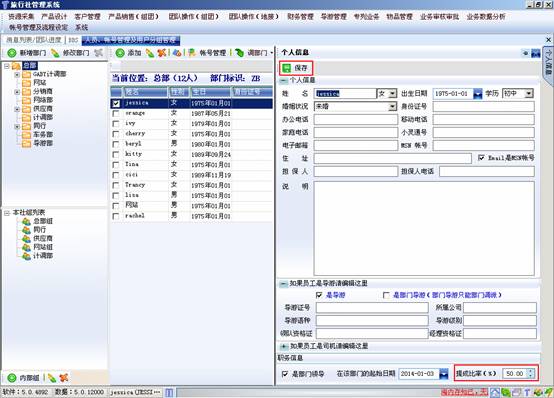Click the green 新增部门 add-department icon
This screenshot has height=398, width=554.
coord(12,53)
